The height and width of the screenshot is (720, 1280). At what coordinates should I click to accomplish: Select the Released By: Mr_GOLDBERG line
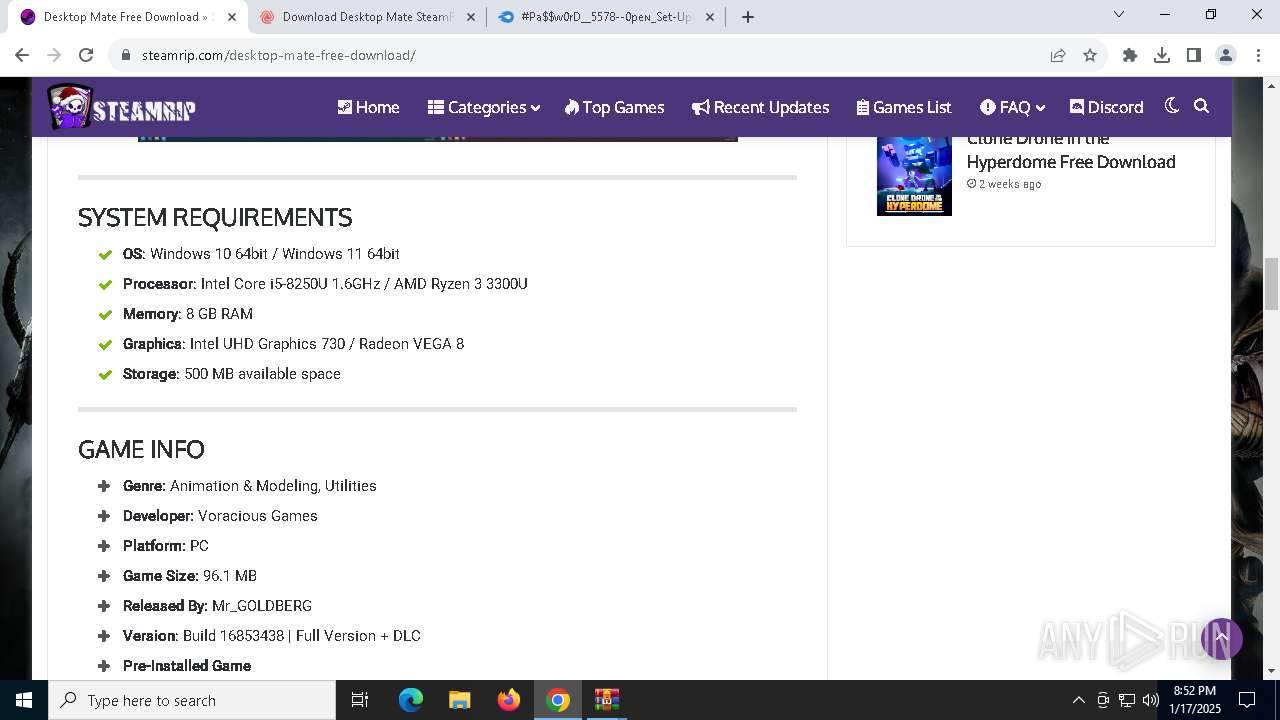(x=217, y=606)
